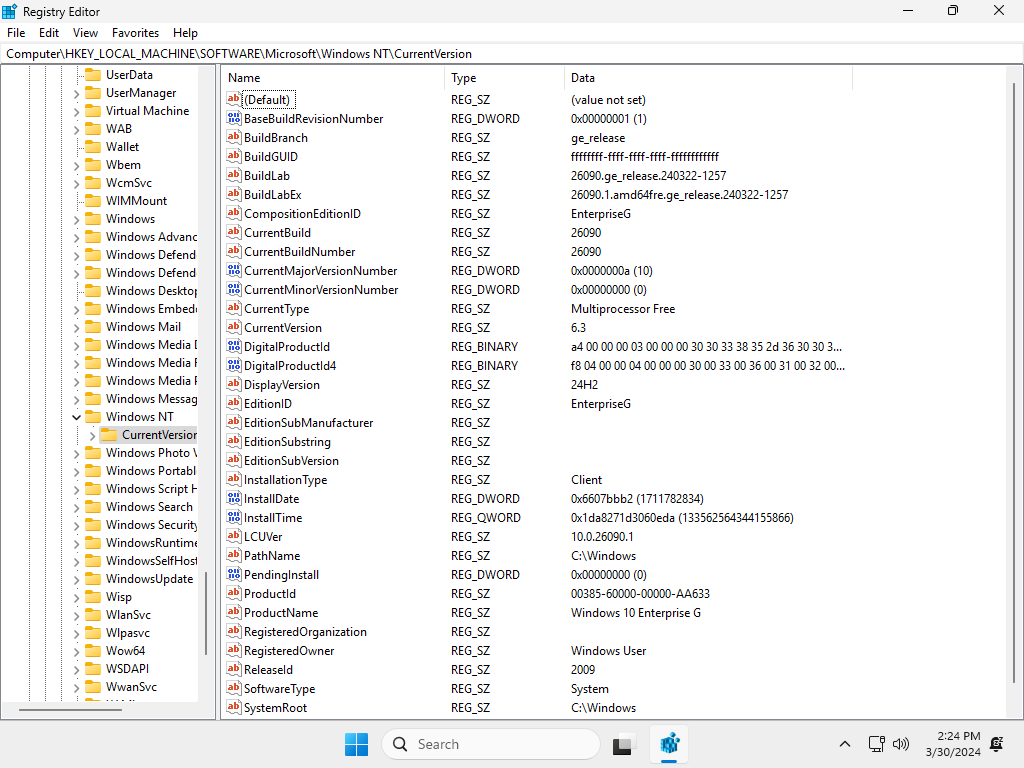Click the binary icon beside DigitalProductId4
The width and height of the screenshot is (1024, 768).
coord(234,365)
